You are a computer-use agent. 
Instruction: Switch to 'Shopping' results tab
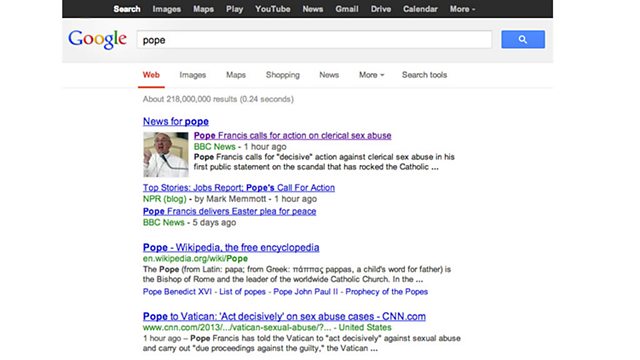283,75
